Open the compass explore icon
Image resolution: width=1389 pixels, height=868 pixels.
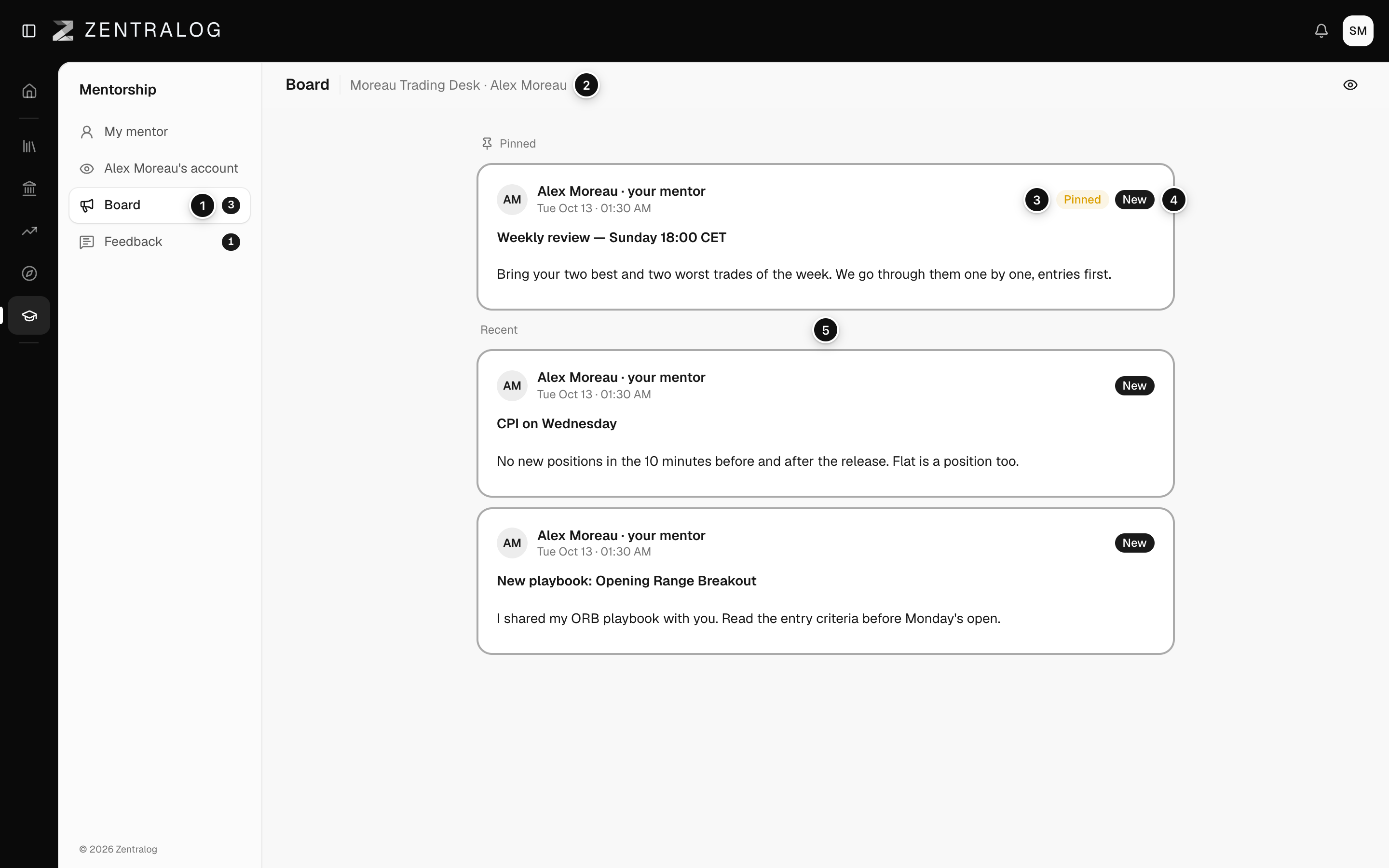coord(29,273)
